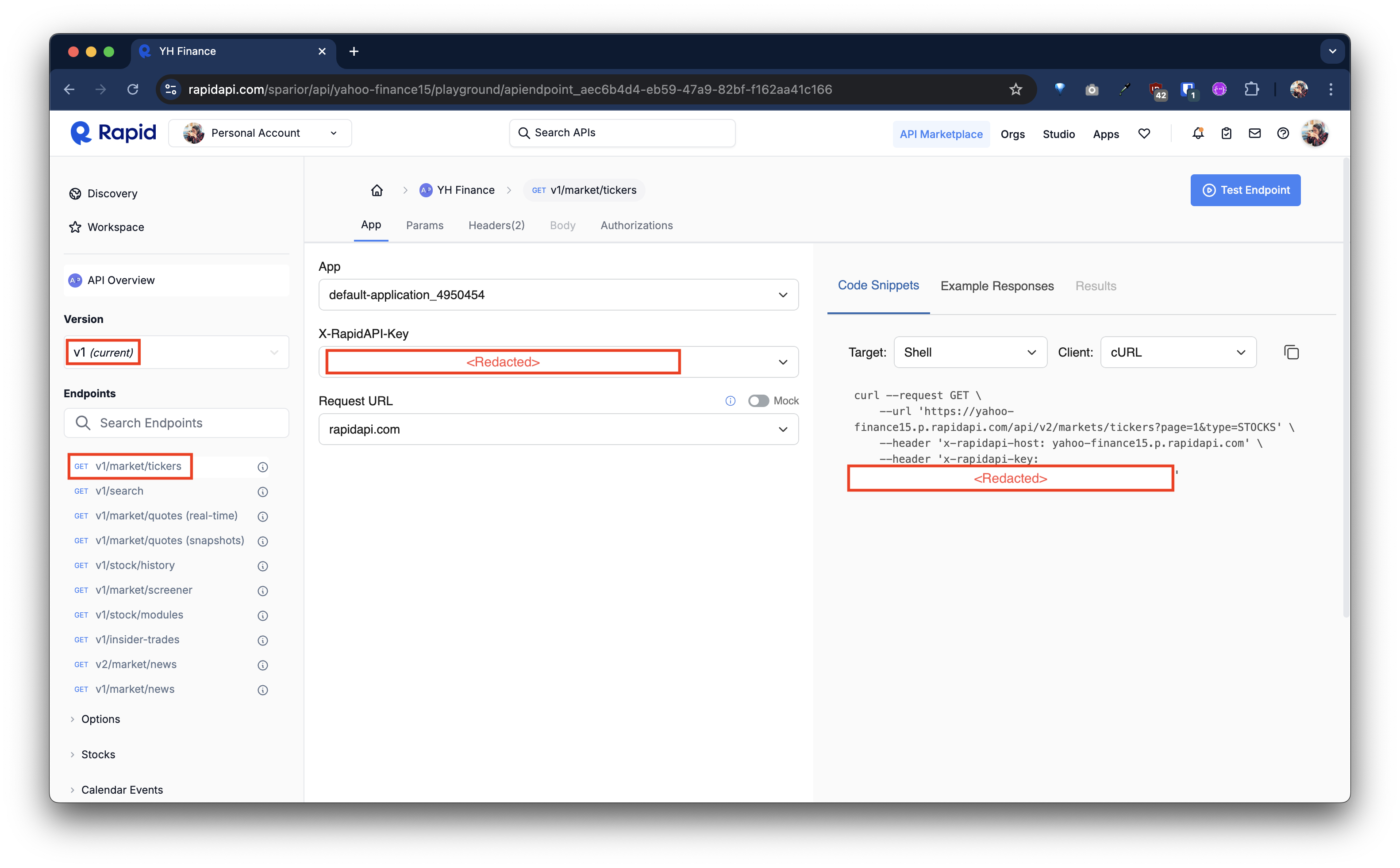
Task: Open the help question mark icon
Action: pos(1282,133)
